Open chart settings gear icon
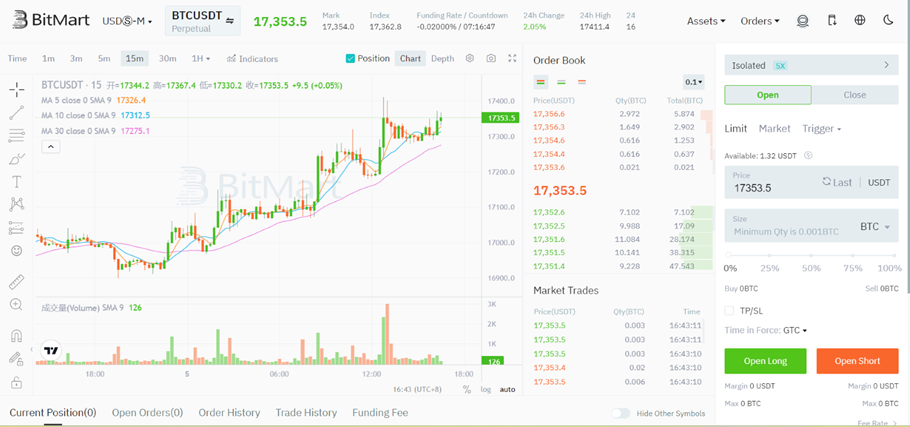This screenshot has width=910, height=427. [470, 58]
